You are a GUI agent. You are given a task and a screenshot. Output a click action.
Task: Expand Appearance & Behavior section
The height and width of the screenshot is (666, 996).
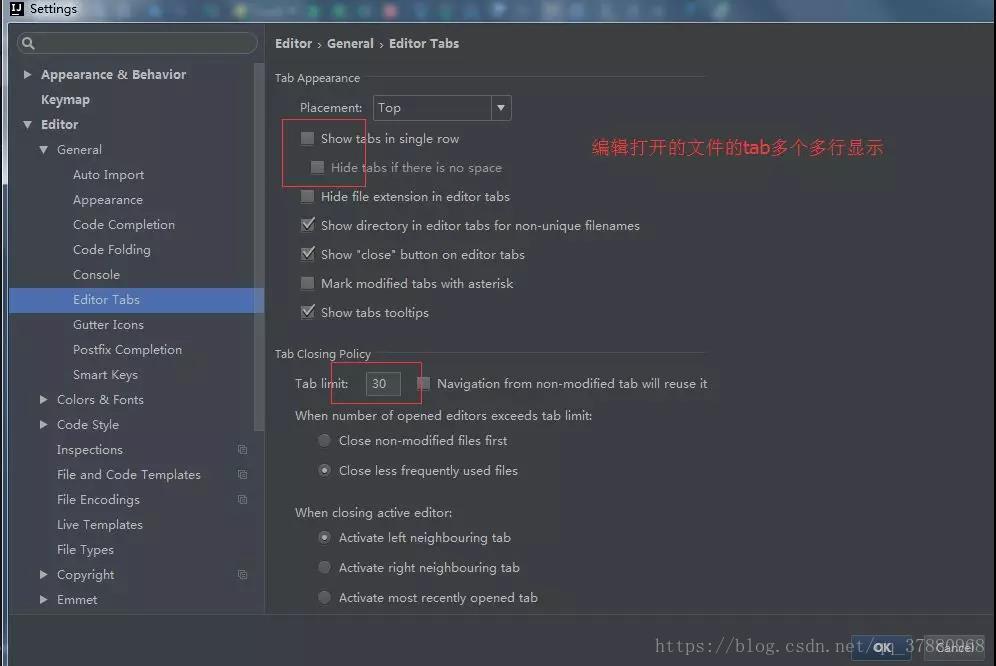click(x=27, y=74)
